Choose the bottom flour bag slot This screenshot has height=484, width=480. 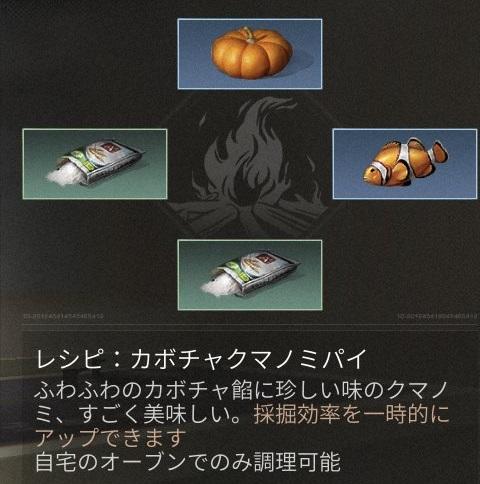250,275
